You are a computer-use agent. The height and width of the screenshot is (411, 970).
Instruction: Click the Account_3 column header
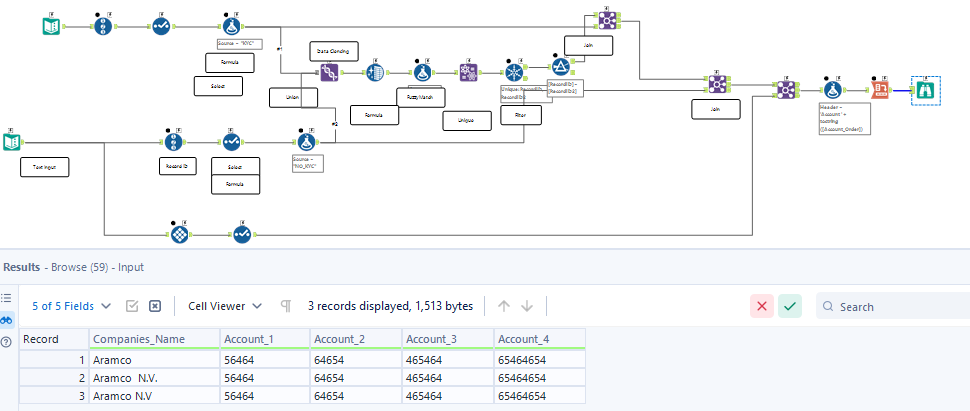[x=448, y=339]
